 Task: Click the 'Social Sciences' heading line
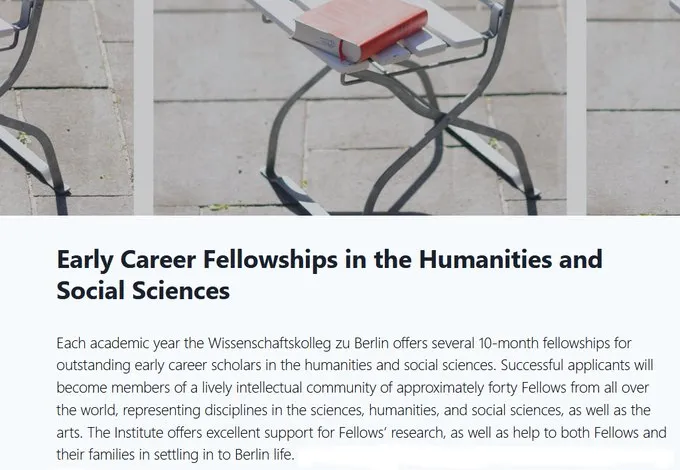click(x=143, y=290)
